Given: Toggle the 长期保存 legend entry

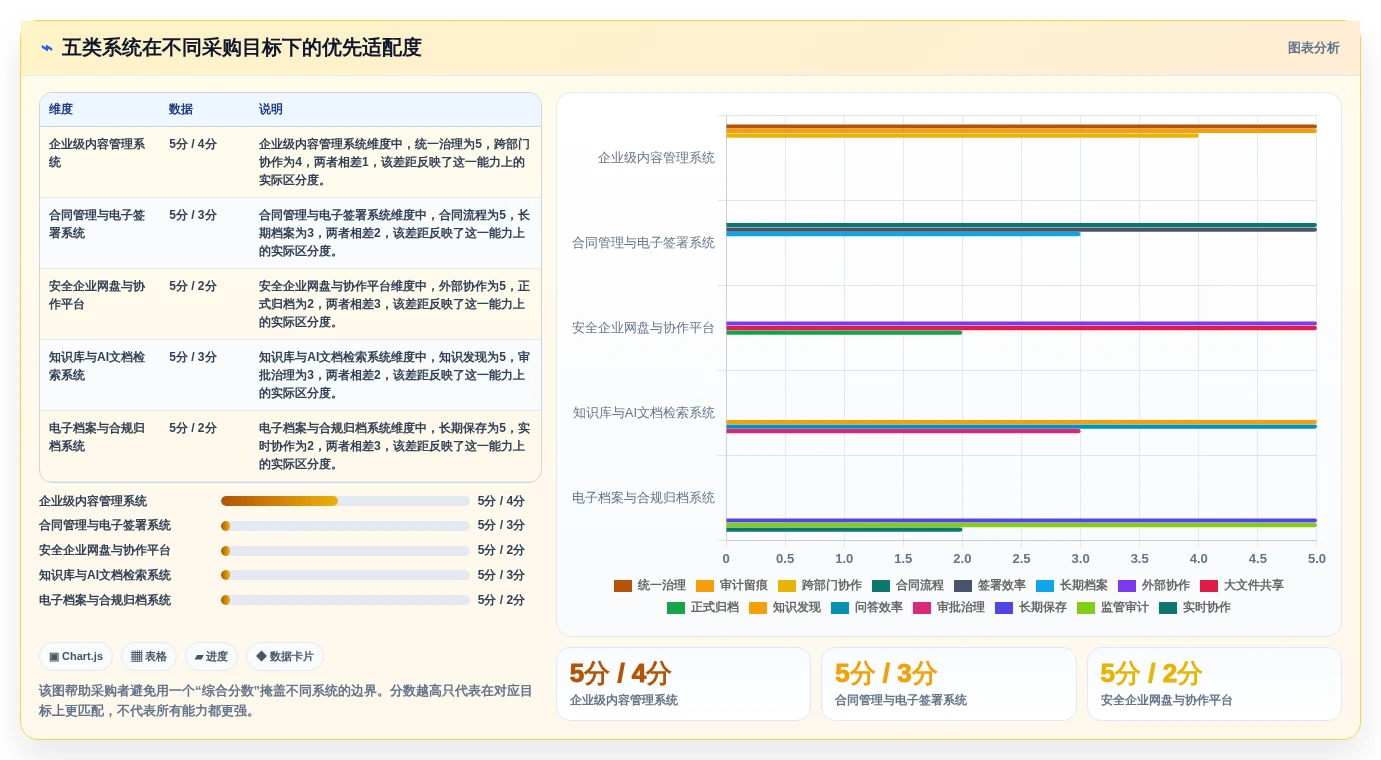Looking at the screenshot, I should [x=1031, y=607].
